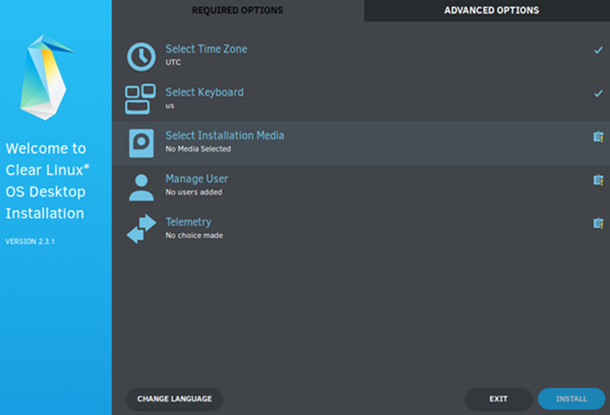Image resolution: width=610 pixels, height=415 pixels.
Task: Click the 'No choice made' status text
Action: [194, 235]
